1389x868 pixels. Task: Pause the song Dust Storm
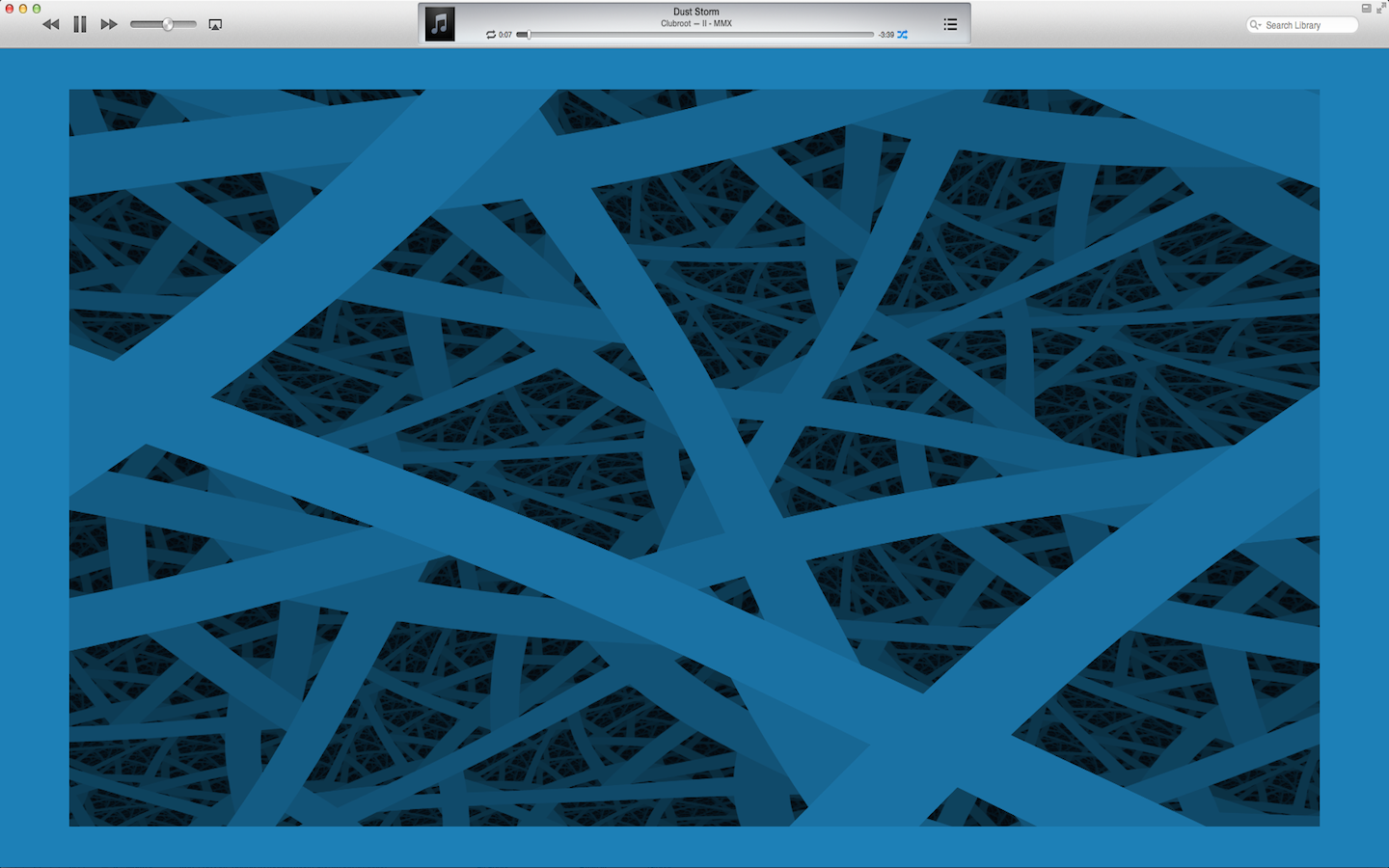79,24
